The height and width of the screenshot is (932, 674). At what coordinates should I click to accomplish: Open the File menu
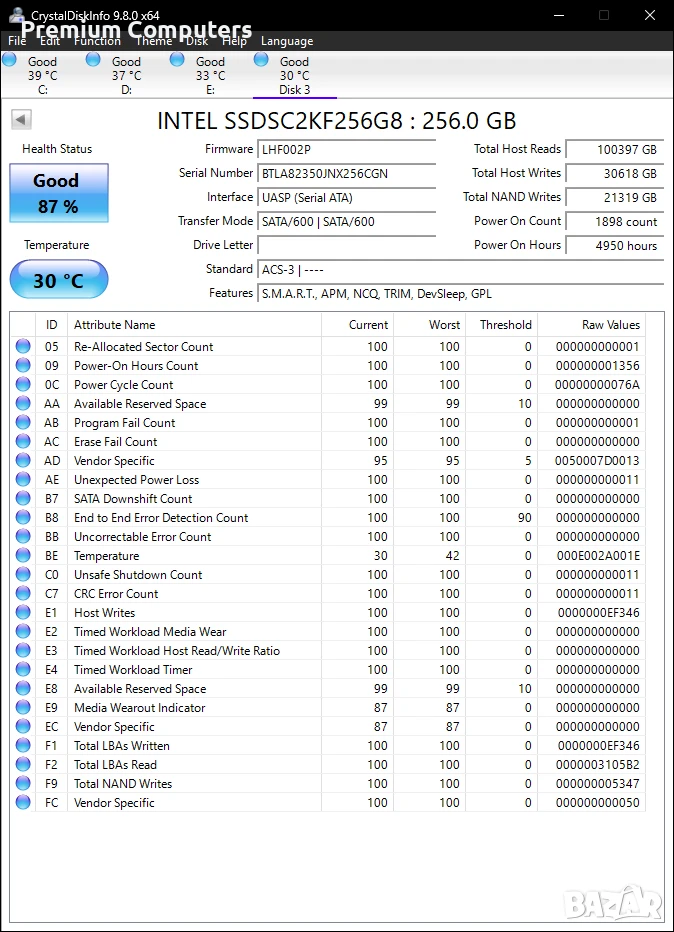[x=17, y=41]
